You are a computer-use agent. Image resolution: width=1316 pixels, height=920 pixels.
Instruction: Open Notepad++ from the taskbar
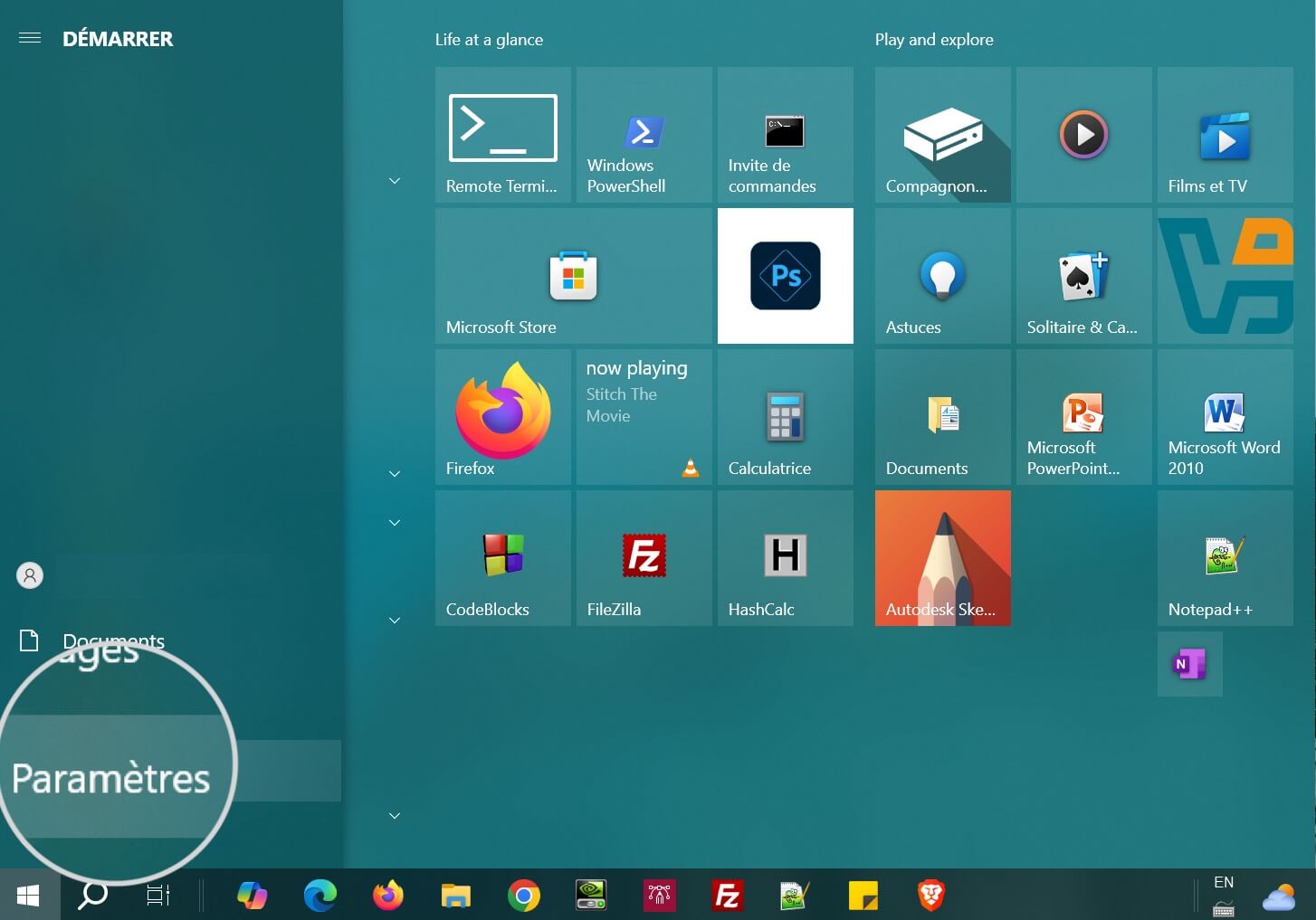click(795, 896)
